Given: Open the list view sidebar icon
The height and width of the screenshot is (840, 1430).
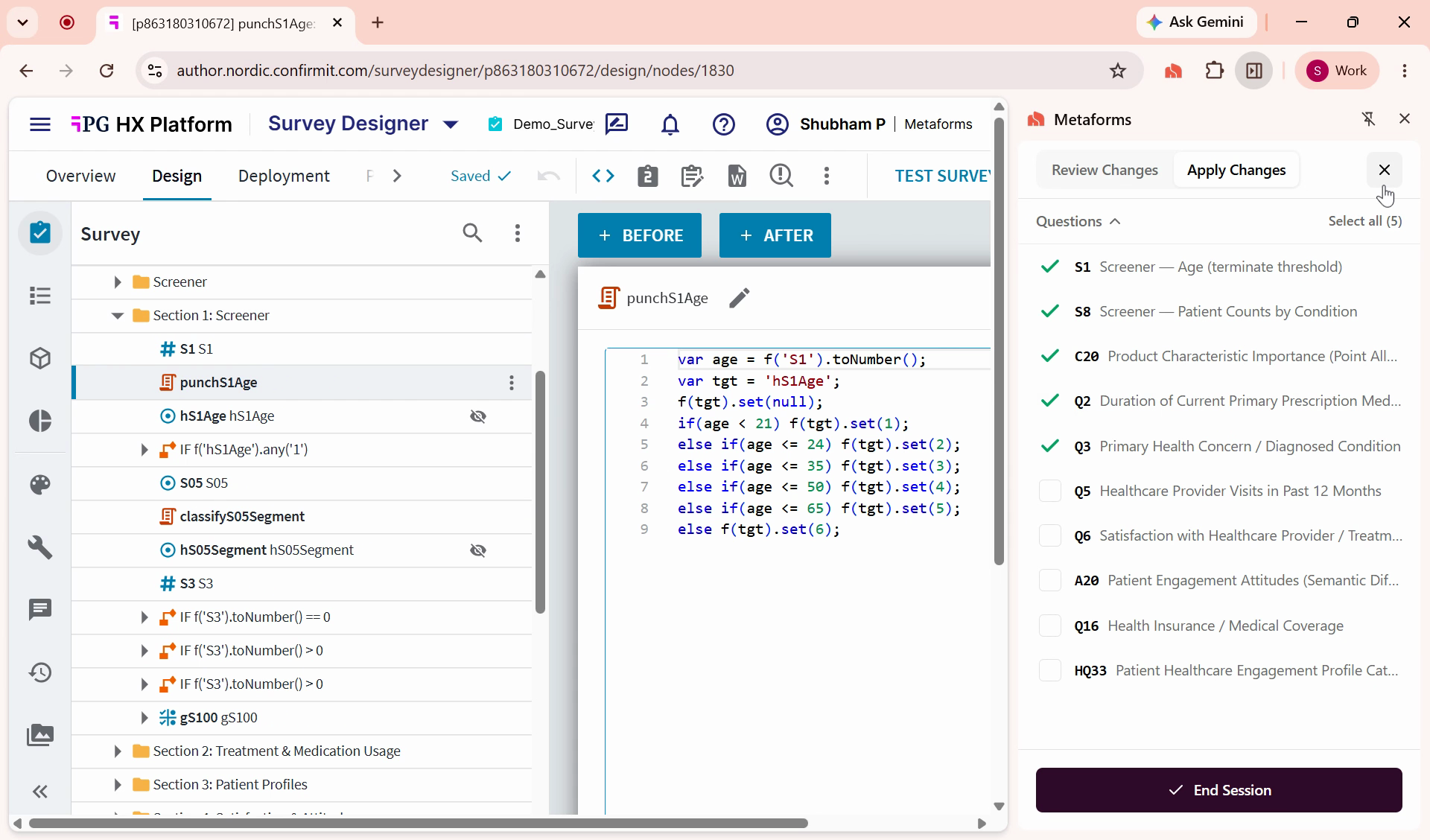Looking at the screenshot, I should tap(40, 296).
